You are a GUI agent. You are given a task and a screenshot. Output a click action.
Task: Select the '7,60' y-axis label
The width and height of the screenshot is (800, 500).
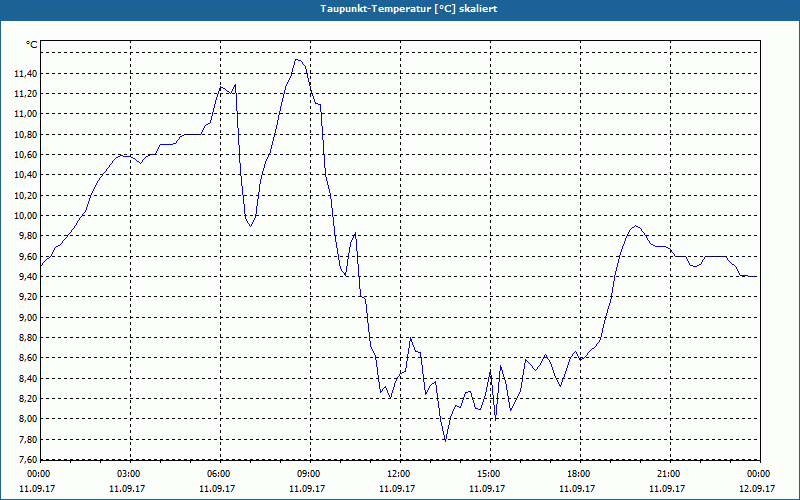[28, 460]
